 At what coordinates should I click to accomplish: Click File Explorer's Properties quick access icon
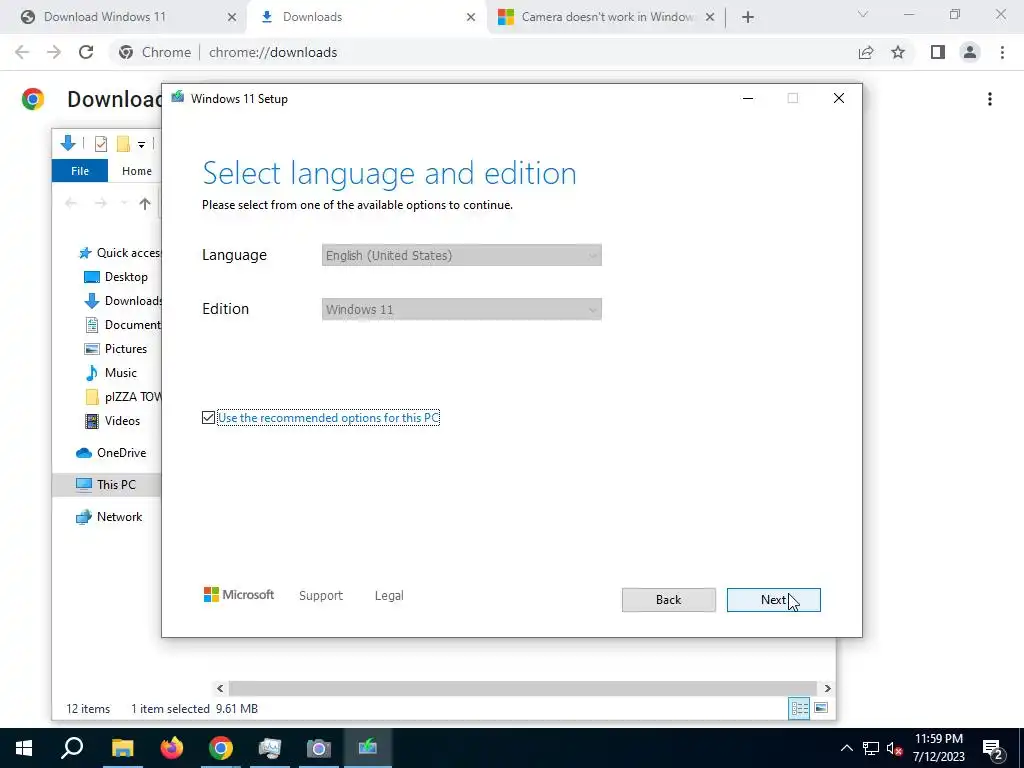101,144
